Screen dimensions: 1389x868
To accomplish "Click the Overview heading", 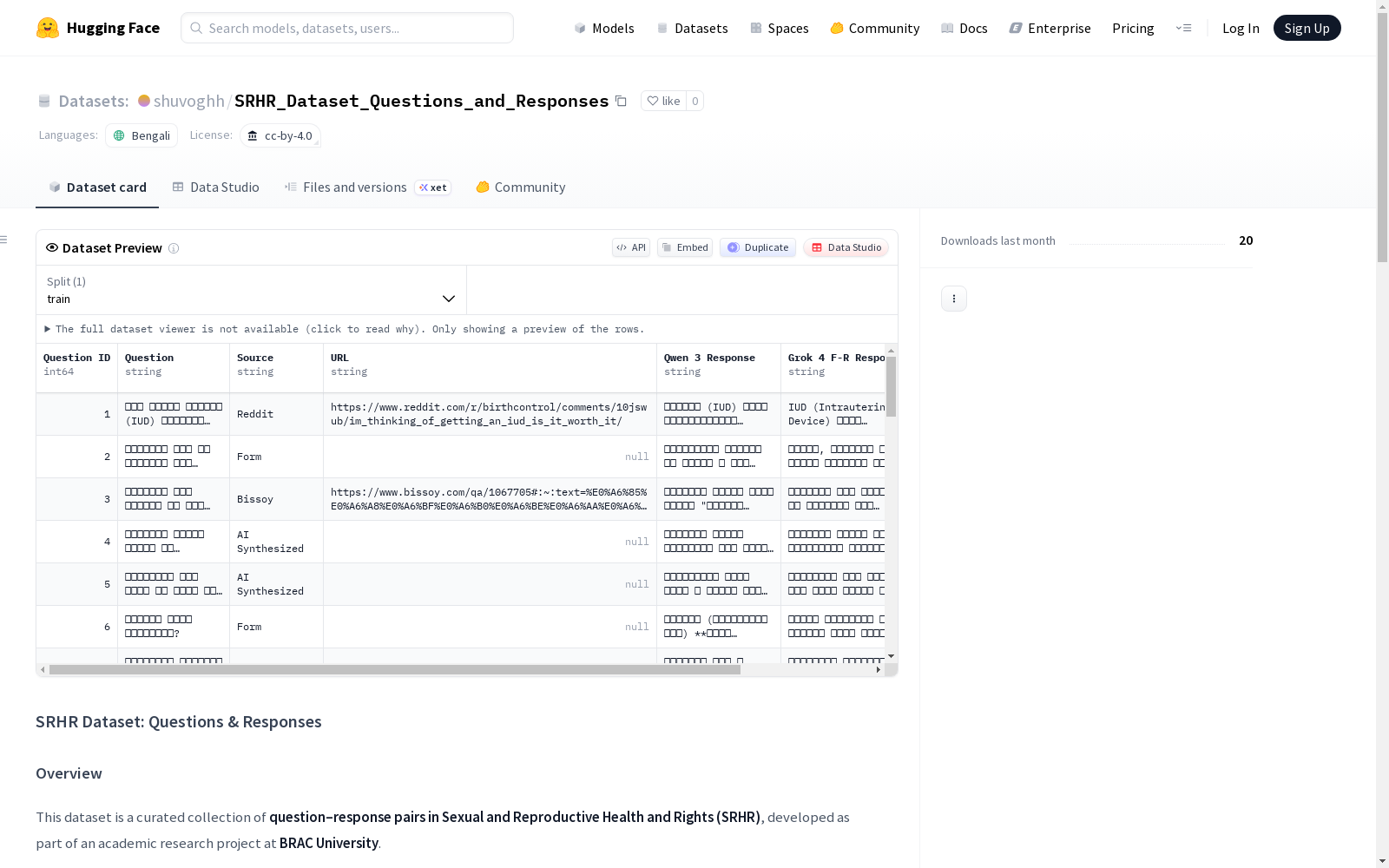I will tap(69, 773).
